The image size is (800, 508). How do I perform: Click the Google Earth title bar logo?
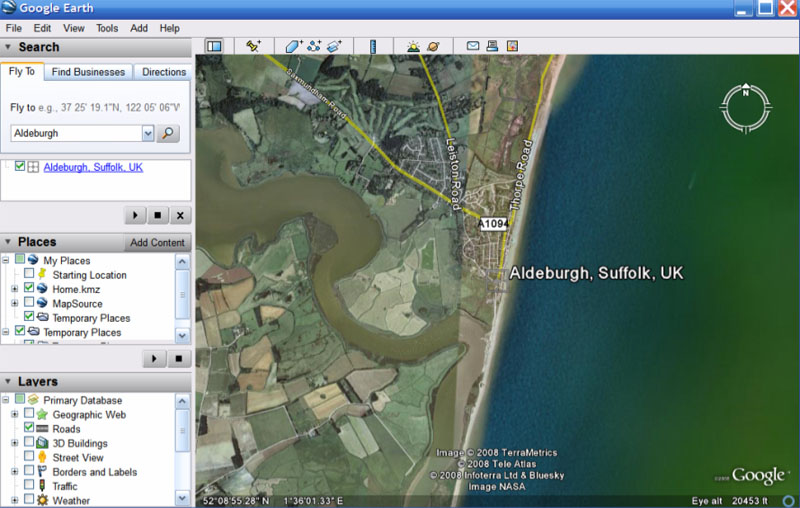pyautogui.click(x=9, y=8)
